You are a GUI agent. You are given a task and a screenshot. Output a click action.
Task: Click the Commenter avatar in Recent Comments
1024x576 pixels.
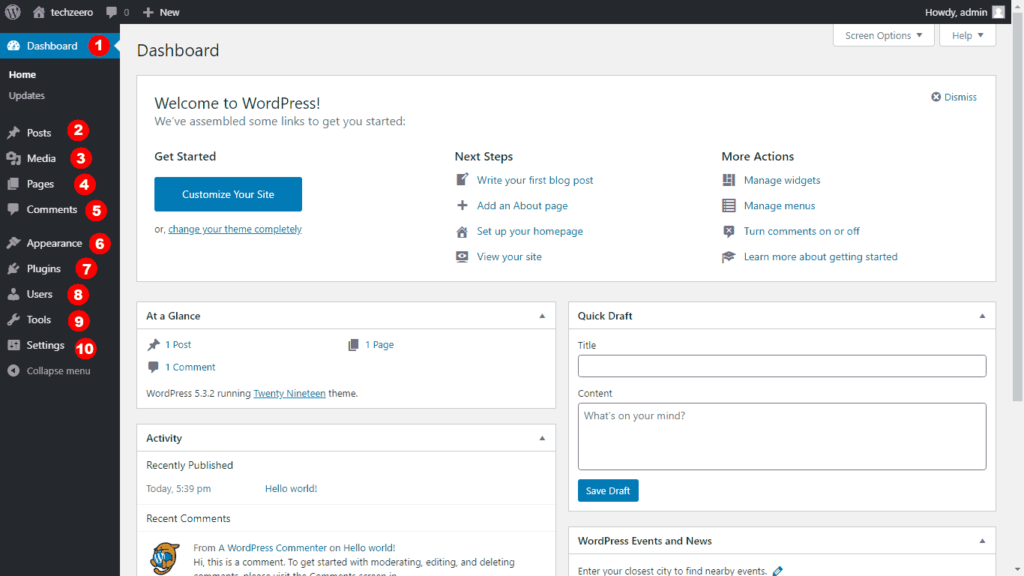coord(165,558)
